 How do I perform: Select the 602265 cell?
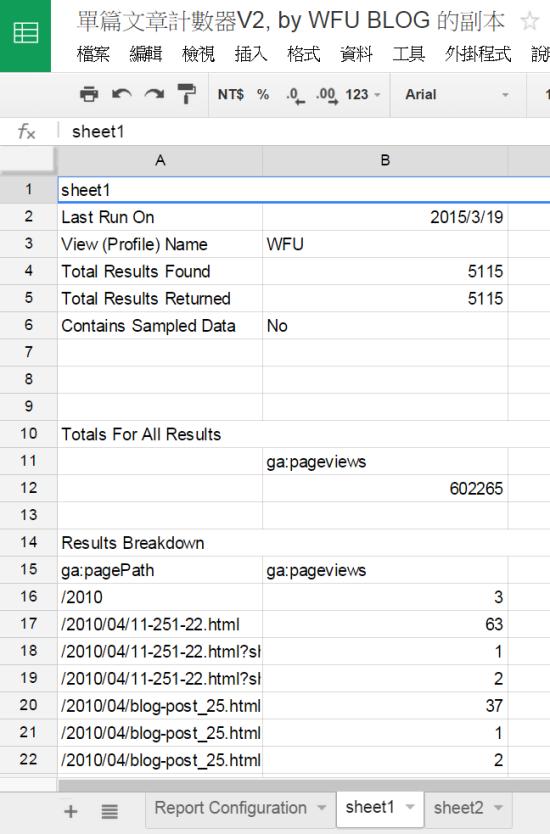(385, 488)
